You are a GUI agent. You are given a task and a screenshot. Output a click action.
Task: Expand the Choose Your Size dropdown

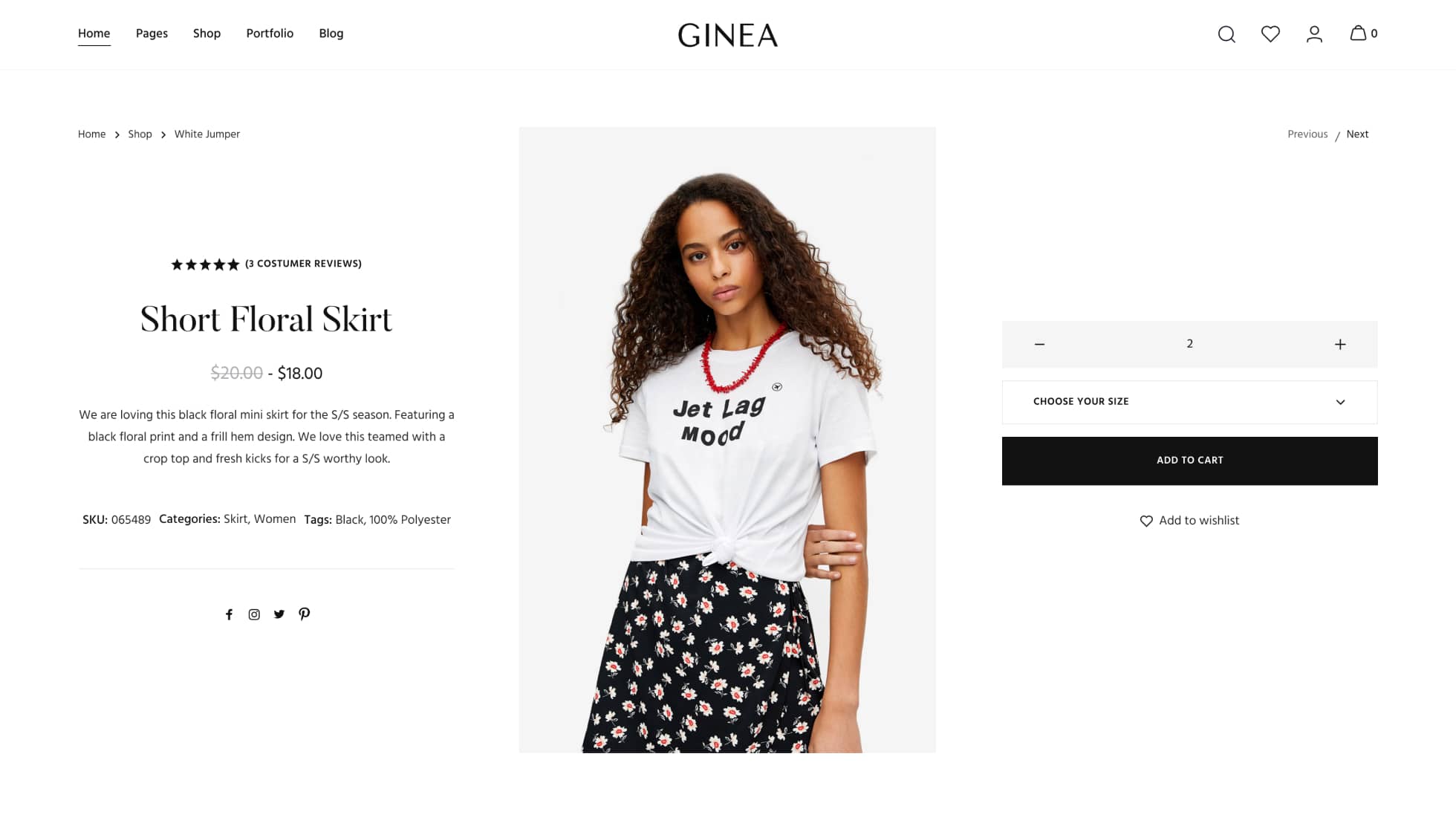1189,402
